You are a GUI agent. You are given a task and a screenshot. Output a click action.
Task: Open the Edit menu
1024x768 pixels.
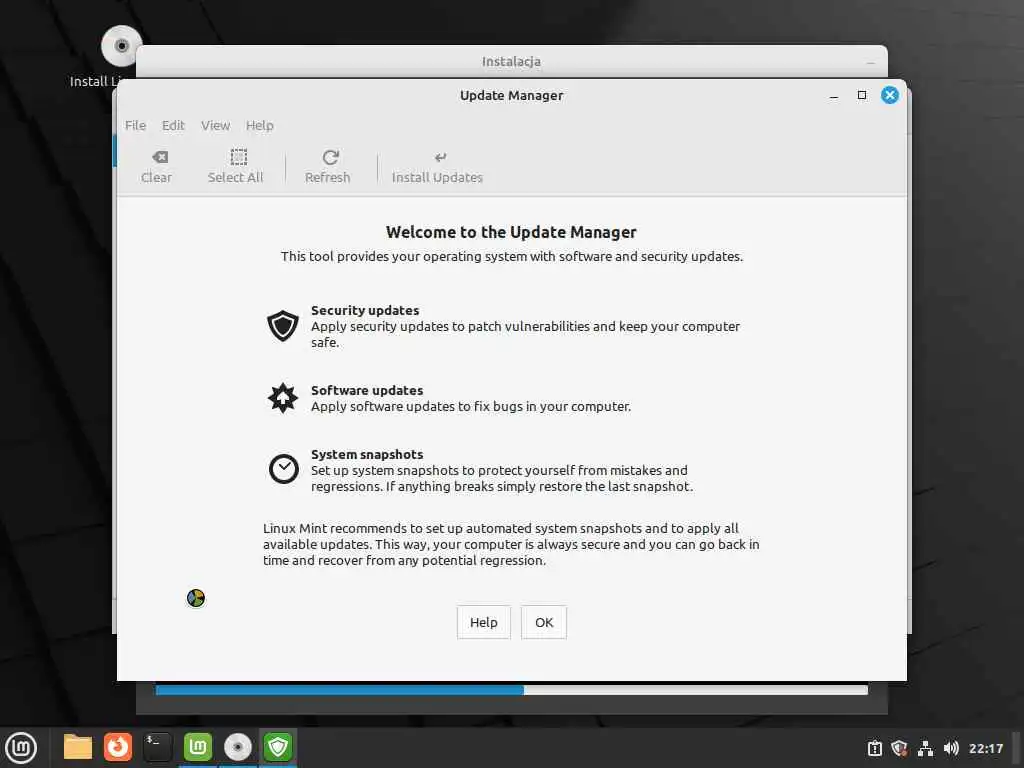(173, 125)
